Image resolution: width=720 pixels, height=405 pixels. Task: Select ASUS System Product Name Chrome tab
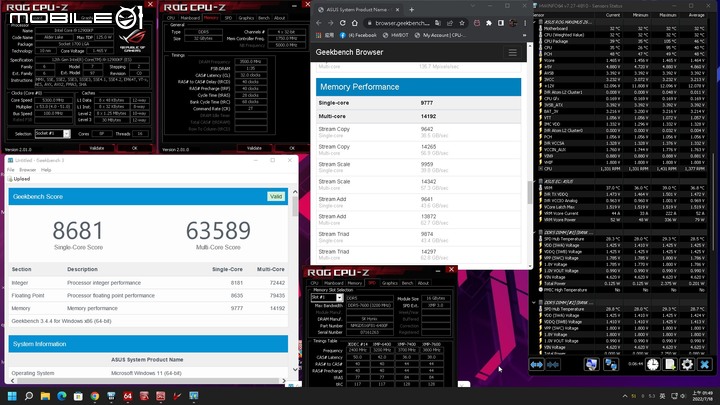coord(356,9)
